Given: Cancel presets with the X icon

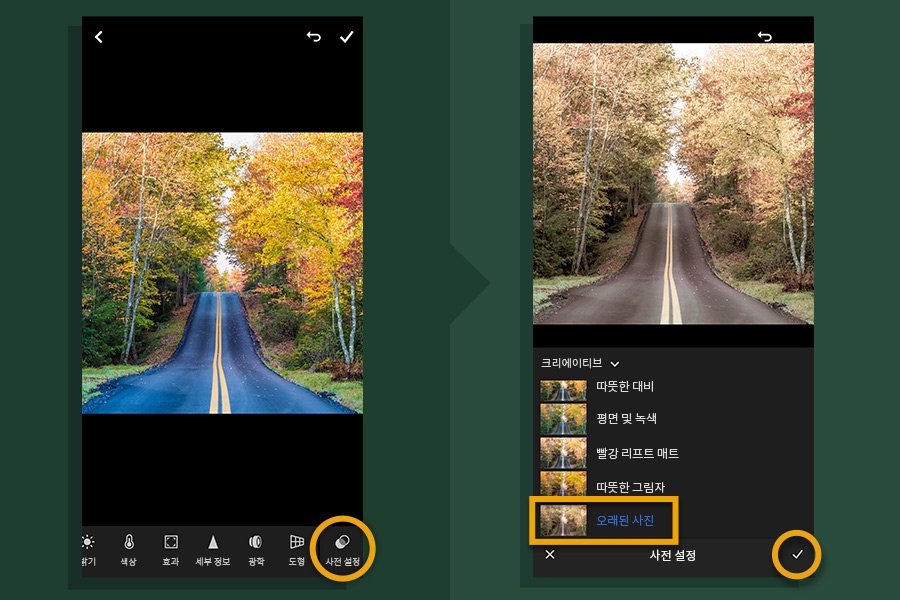Looking at the screenshot, I should [550, 555].
